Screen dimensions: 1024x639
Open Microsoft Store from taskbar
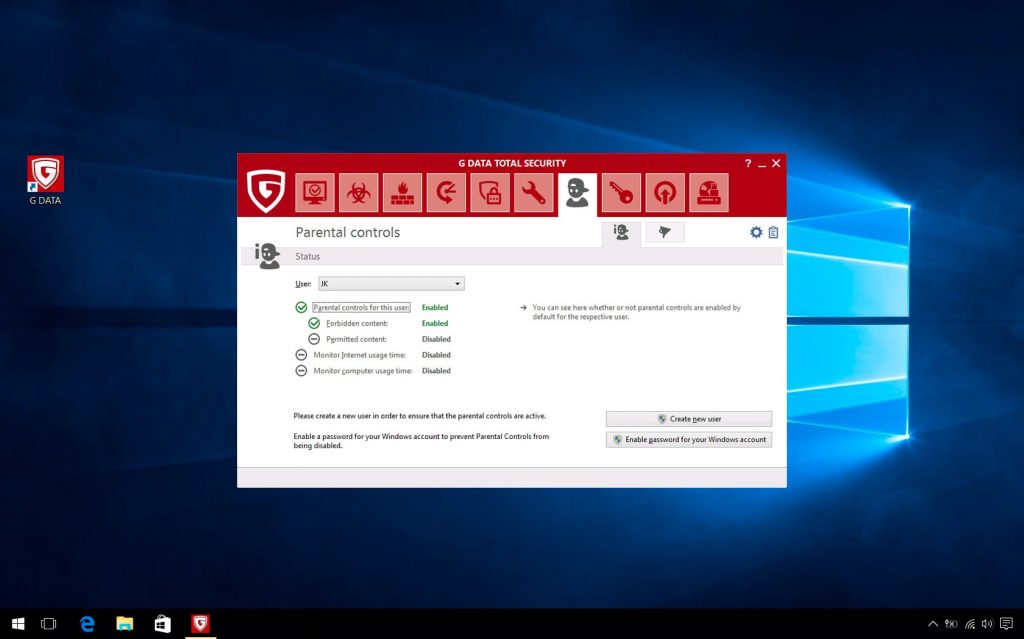[x=163, y=624]
